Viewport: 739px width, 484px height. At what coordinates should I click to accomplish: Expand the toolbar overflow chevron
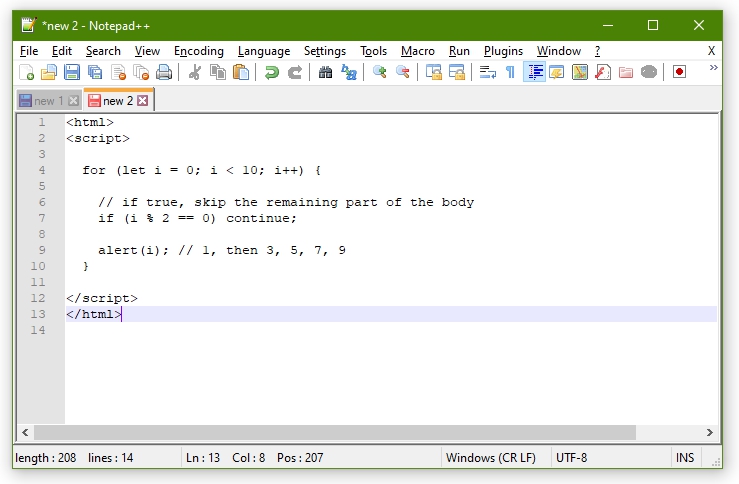714,68
